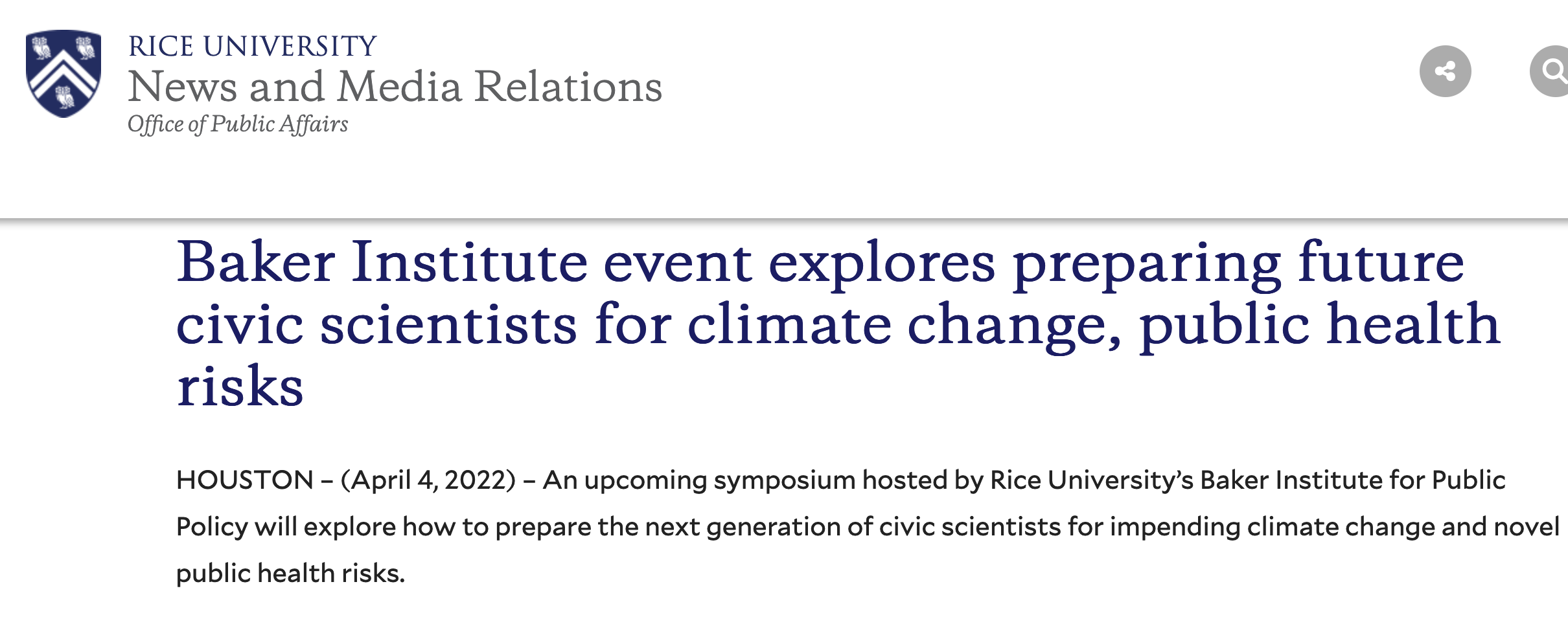Go to News and Media Relations home
1568x628 pixels.
click(395, 86)
